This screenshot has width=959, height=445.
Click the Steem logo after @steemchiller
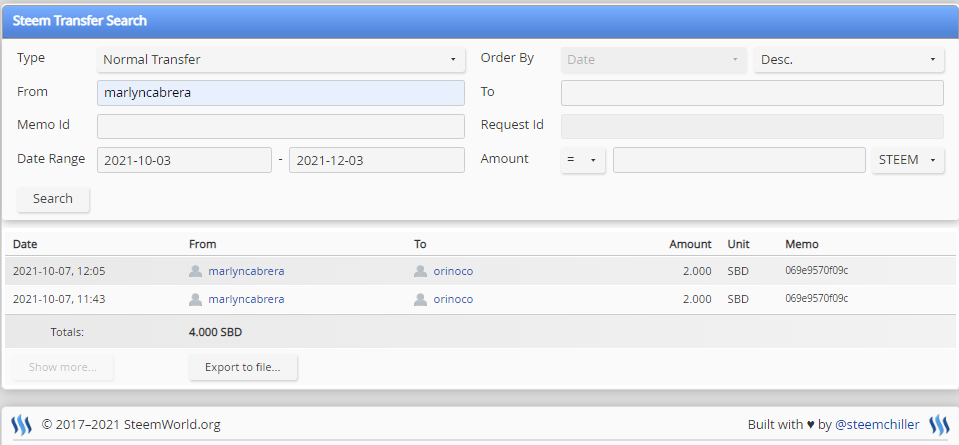(x=939, y=425)
